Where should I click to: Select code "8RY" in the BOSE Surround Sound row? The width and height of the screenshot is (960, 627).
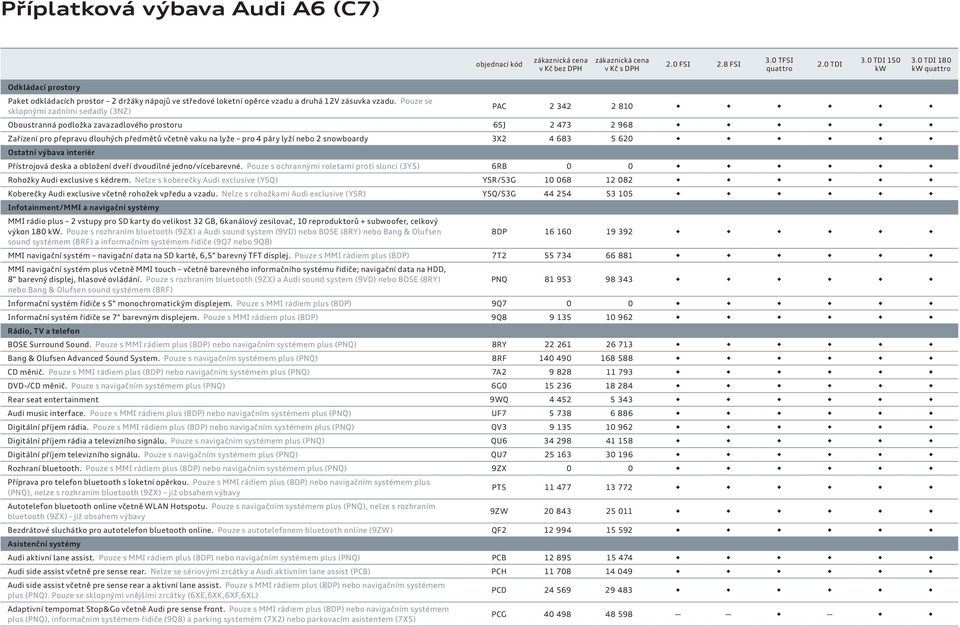pyautogui.click(x=499, y=345)
